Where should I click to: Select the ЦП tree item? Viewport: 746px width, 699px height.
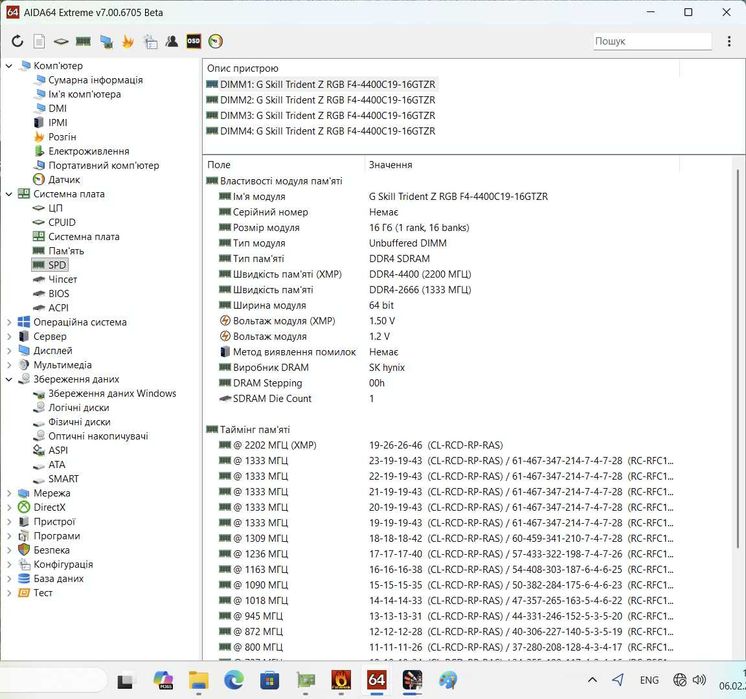[48, 208]
